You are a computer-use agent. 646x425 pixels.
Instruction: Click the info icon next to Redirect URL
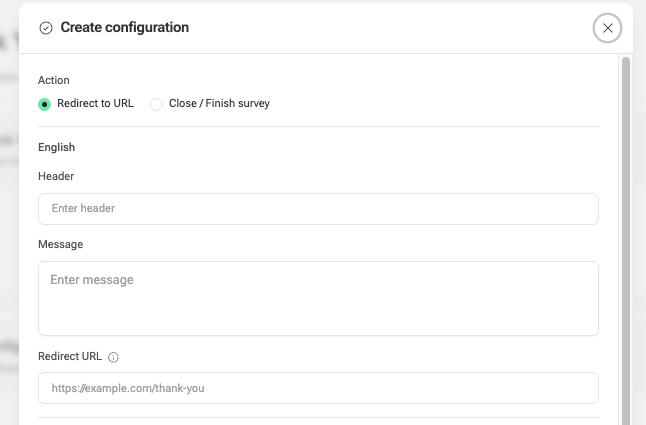pos(113,357)
